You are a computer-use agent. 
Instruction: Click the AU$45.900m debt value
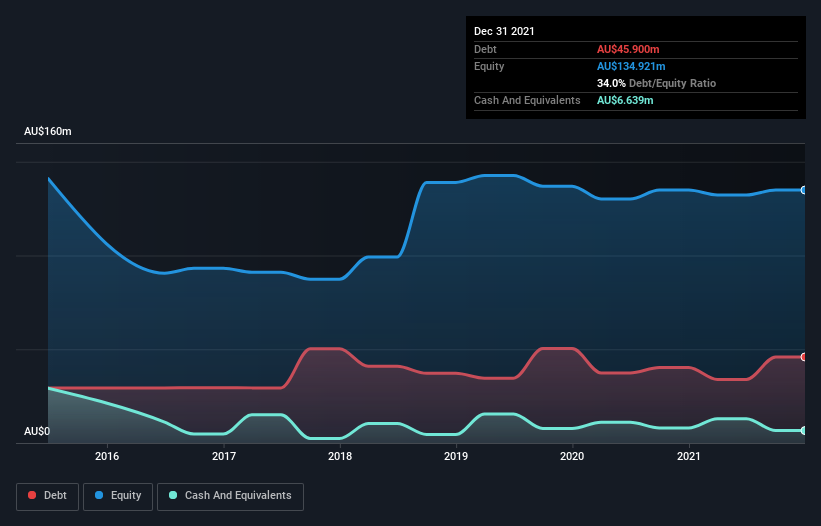[628, 49]
